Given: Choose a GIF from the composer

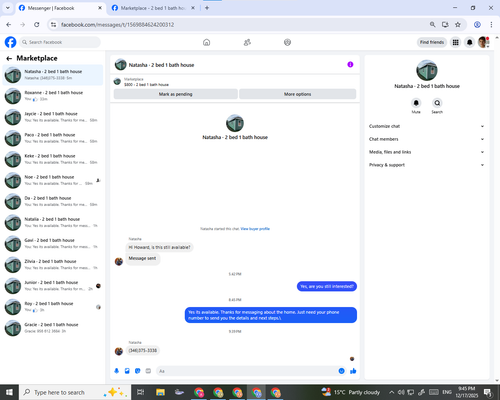Looking at the screenshot, I should click(148, 371).
